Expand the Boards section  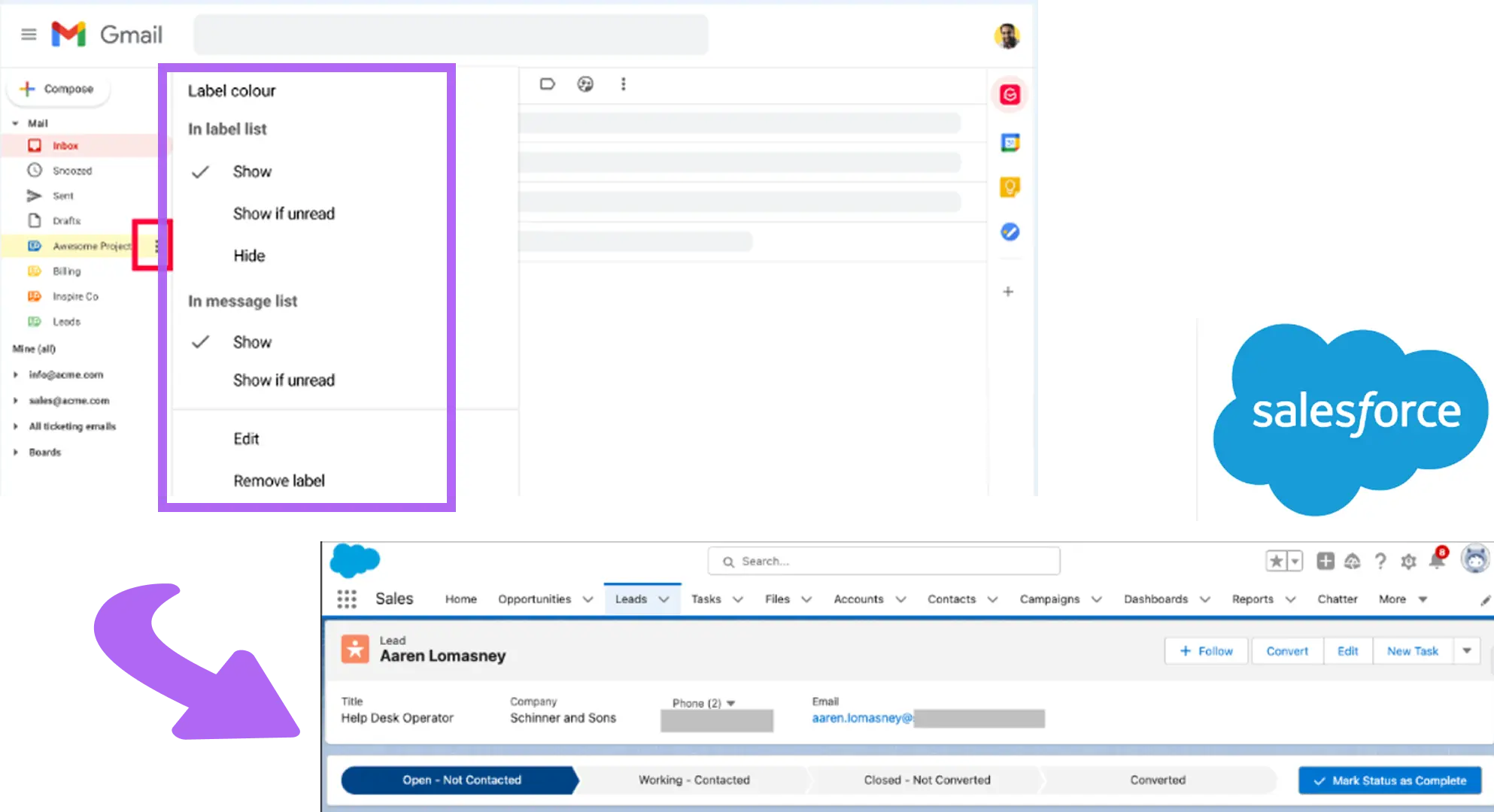click(x=15, y=453)
